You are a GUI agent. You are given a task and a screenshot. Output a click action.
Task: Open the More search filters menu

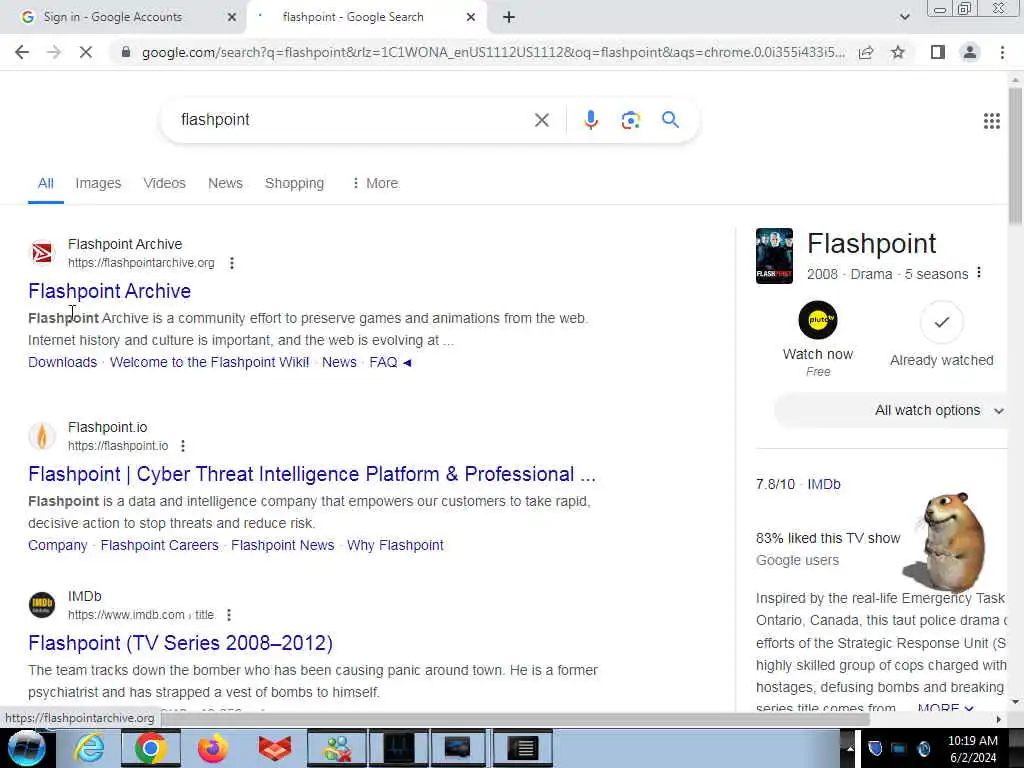click(x=375, y=184)
